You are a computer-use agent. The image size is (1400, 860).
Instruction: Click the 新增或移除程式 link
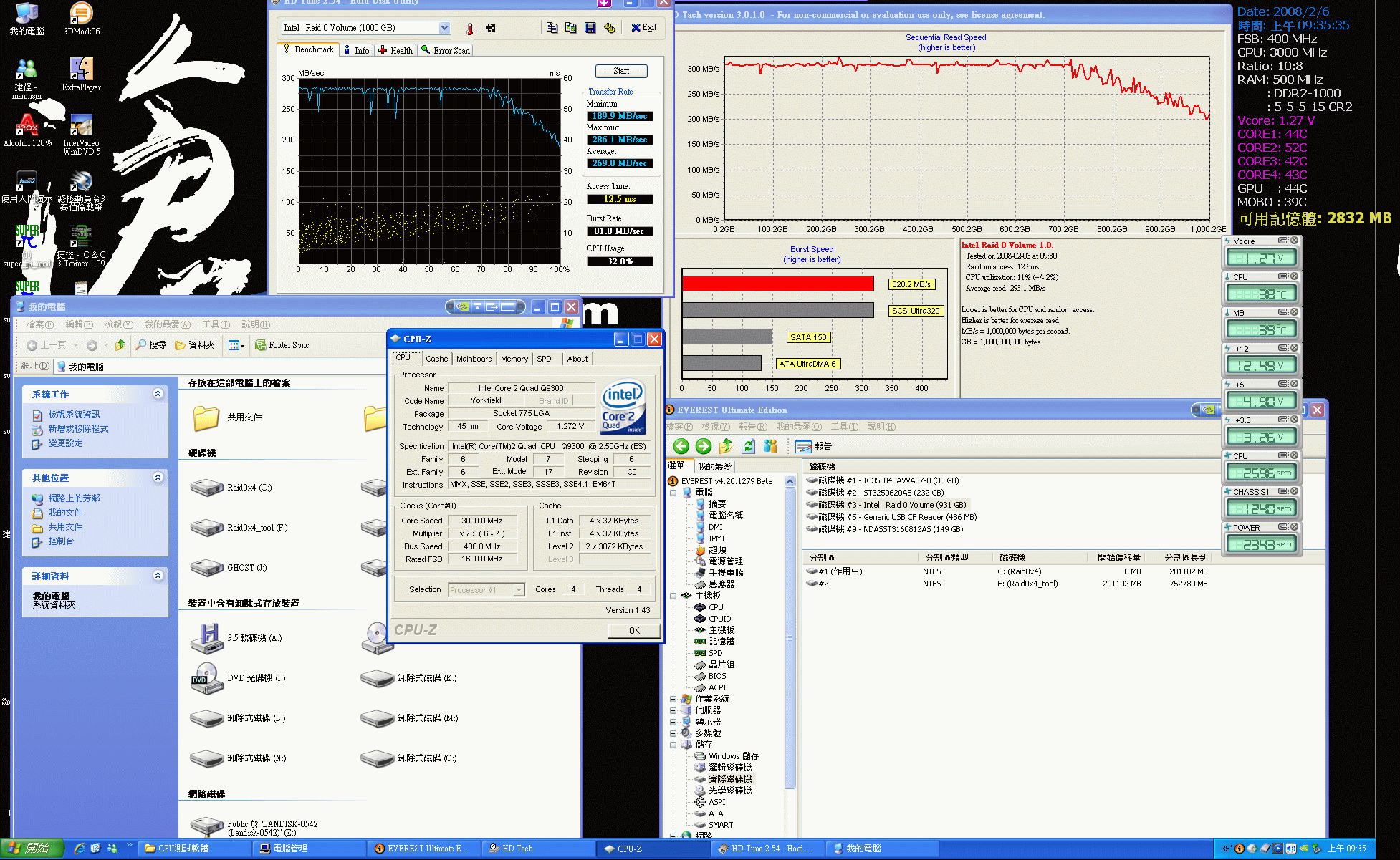78,429
